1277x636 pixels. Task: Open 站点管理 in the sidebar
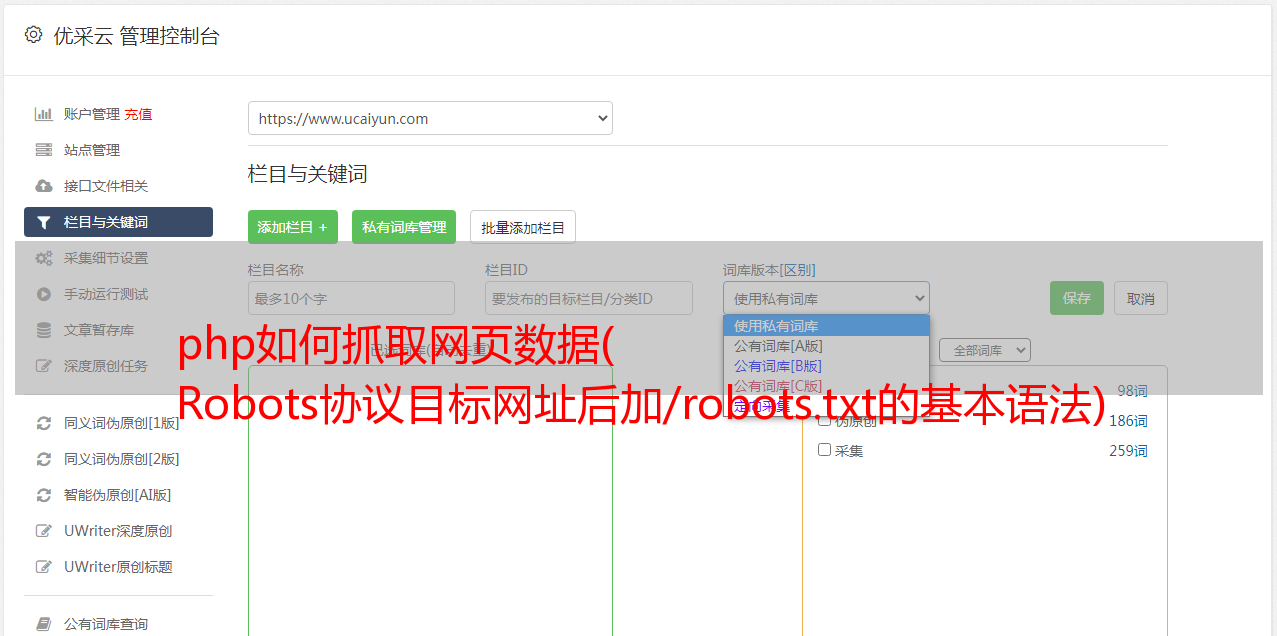(x=92, y=150)
